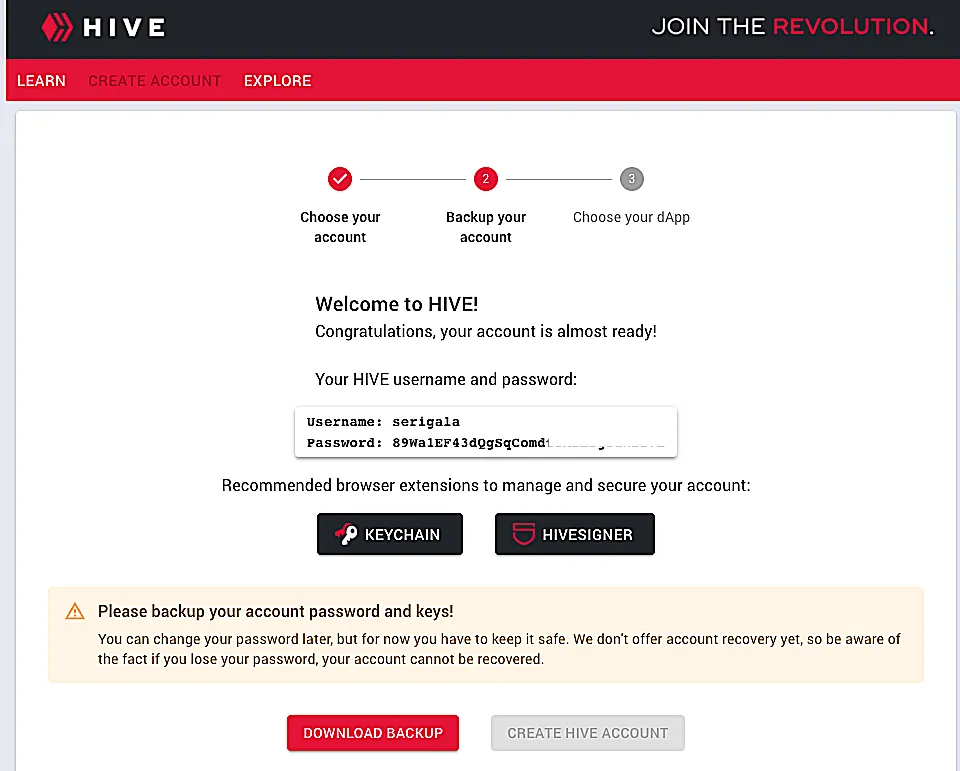Viewport: 960px width, 771px height.
Task: Open the EXPLORE menu item
Action: pyautogui.click(x=277, y=81)
